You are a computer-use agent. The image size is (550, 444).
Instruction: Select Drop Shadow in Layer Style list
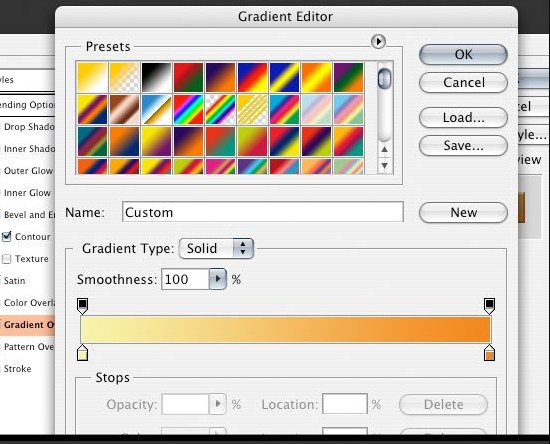pos(29,127)
